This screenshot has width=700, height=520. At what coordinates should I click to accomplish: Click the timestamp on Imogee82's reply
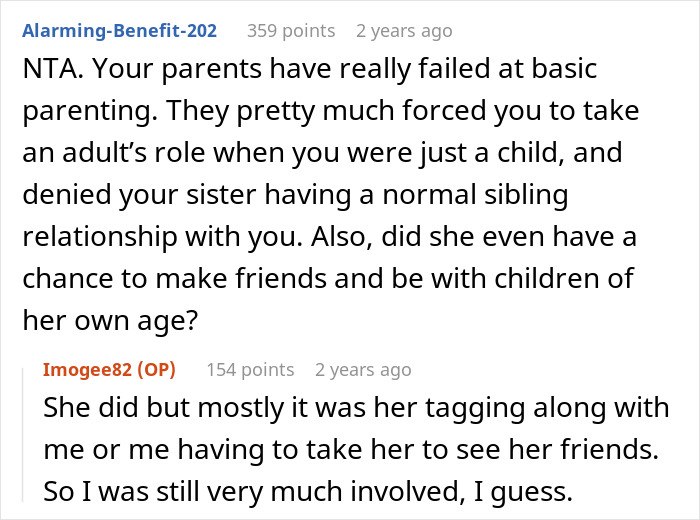[x=362, y=370]
